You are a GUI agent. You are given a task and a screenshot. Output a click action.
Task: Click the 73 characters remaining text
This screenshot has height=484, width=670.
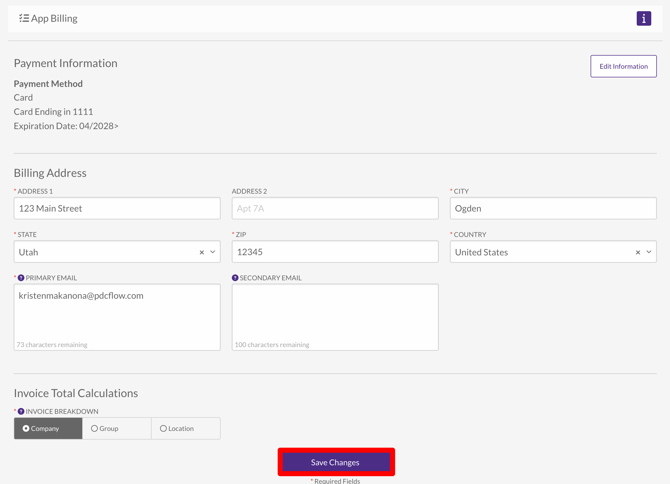[52, 345]
